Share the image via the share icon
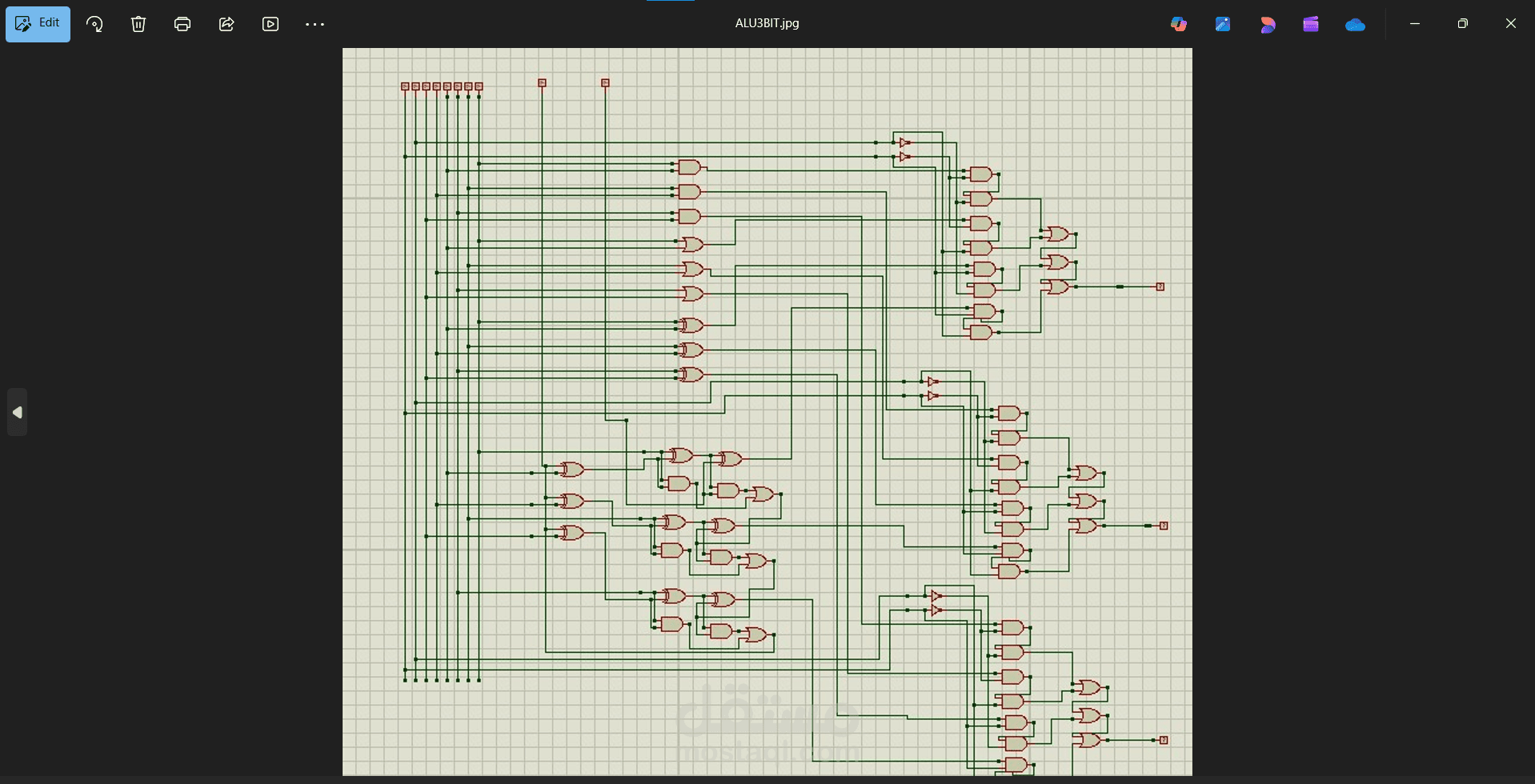Screen dimensions: 1535x784 click(226, 24)
